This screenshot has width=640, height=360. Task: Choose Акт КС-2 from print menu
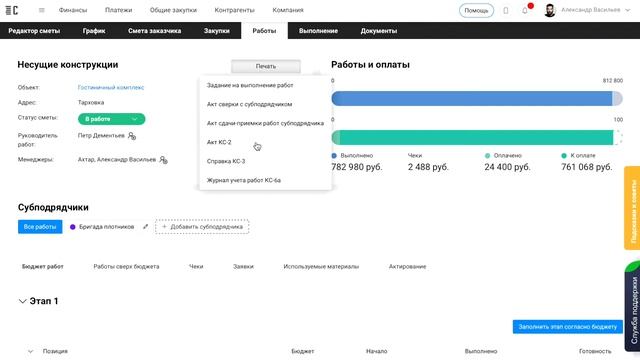point(219,142)
